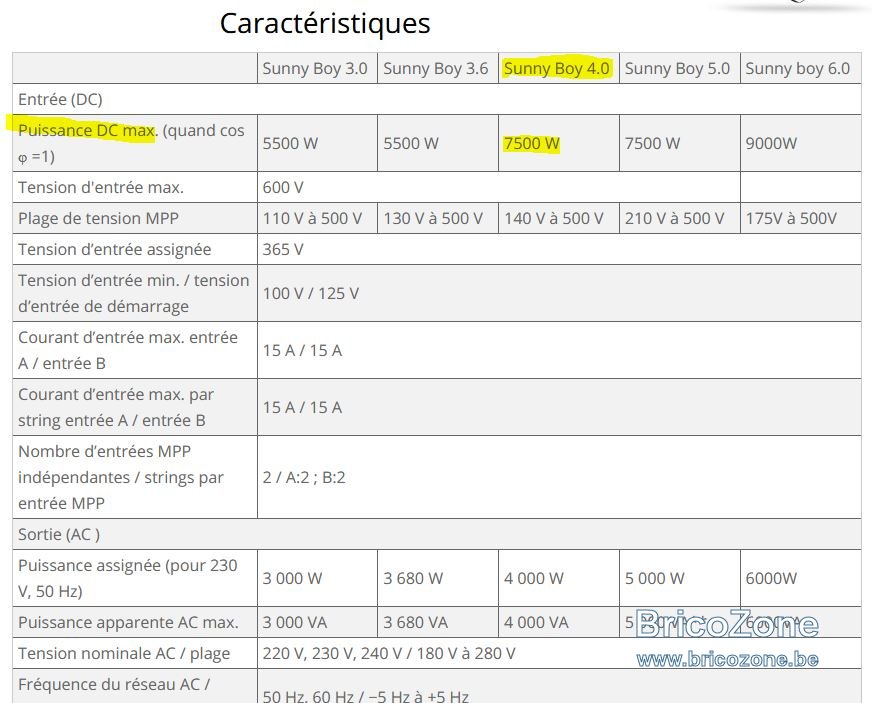The width and height of the screenshot is (872, 703).
Task: Click the BricoZone logo watermark
Action: pyautogui.click(x=727, y=623)
